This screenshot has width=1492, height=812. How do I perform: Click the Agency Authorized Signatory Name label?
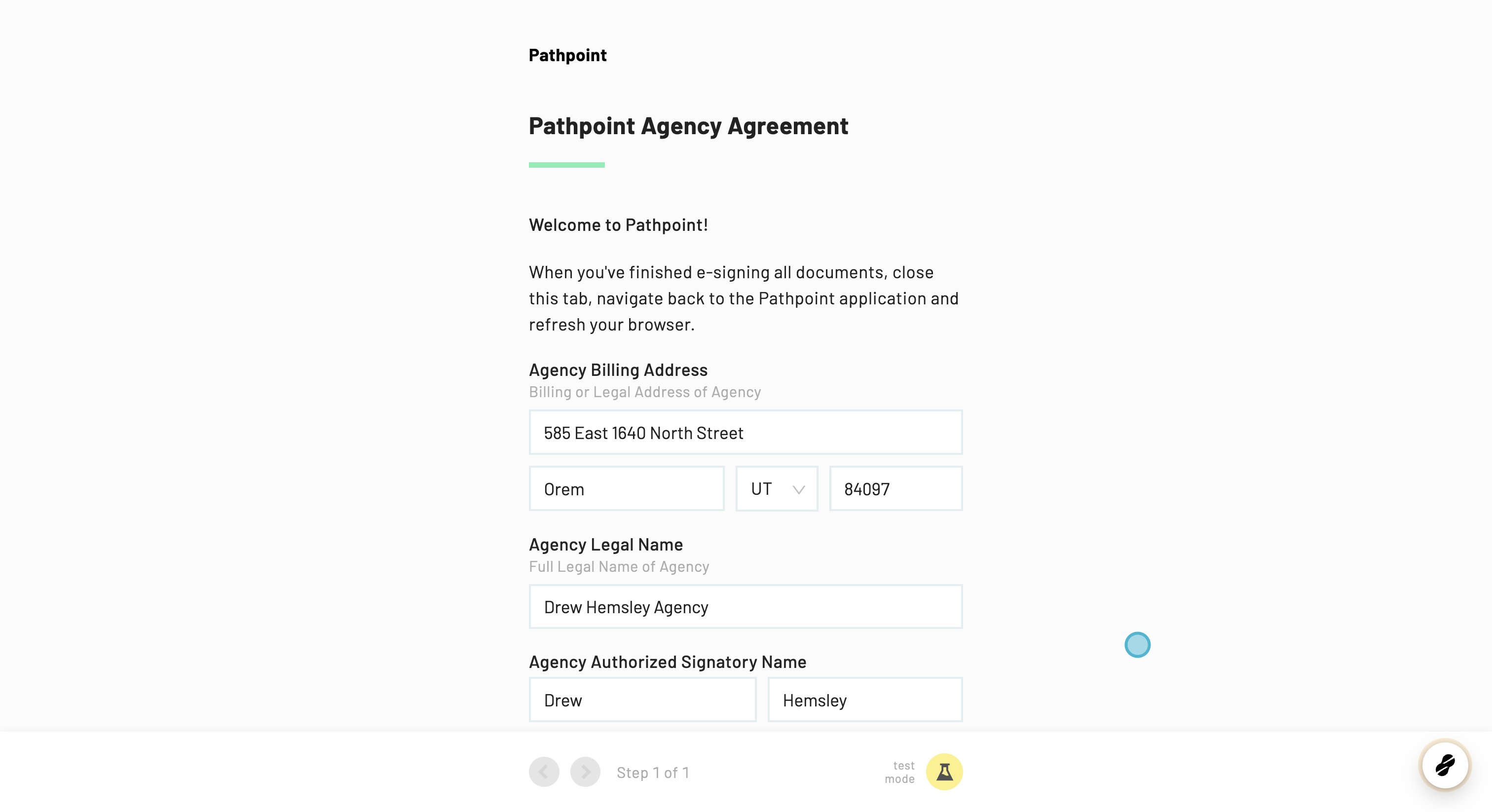tap(667, 662)
